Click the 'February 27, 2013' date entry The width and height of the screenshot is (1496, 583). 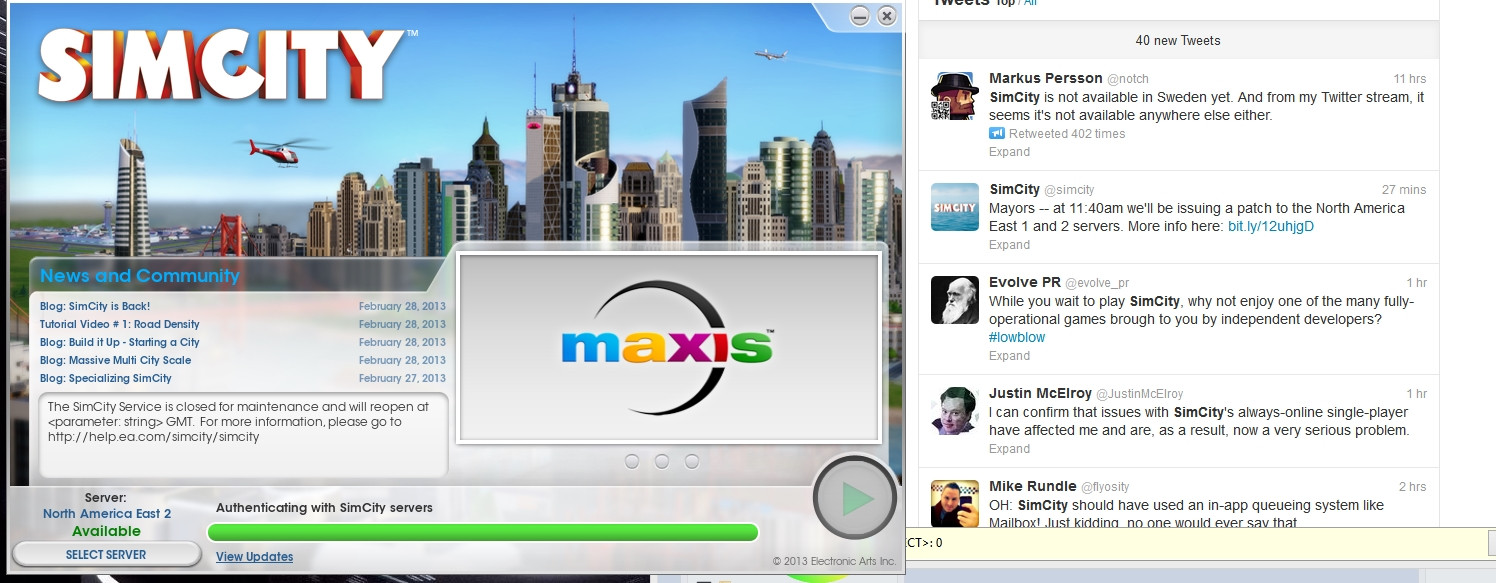(402, 379)
